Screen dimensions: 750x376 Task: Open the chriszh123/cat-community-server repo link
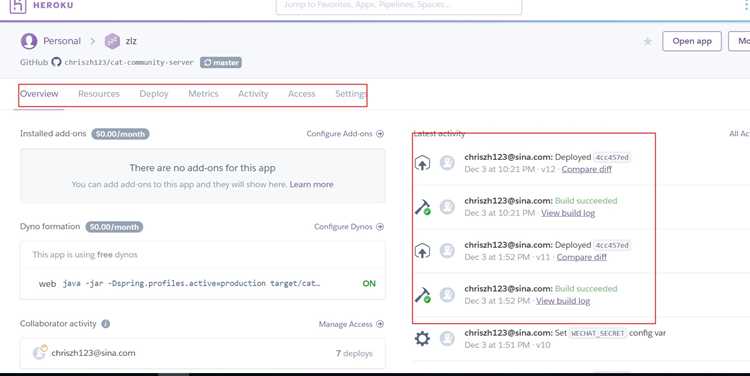pos(129,62)
